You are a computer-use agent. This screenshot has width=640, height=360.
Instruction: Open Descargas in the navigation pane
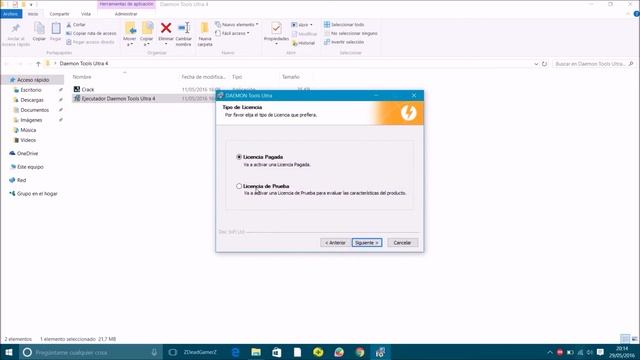click(x=32, y=100)
